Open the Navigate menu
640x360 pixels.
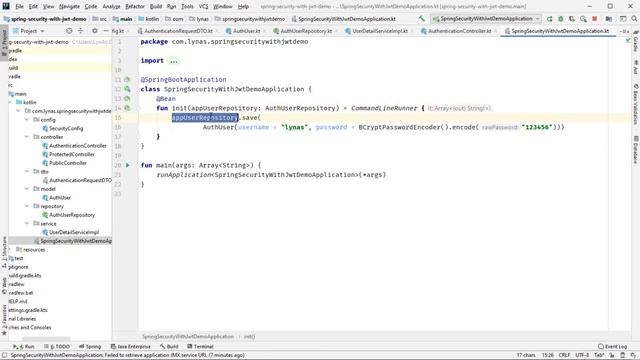click(69, 7)
